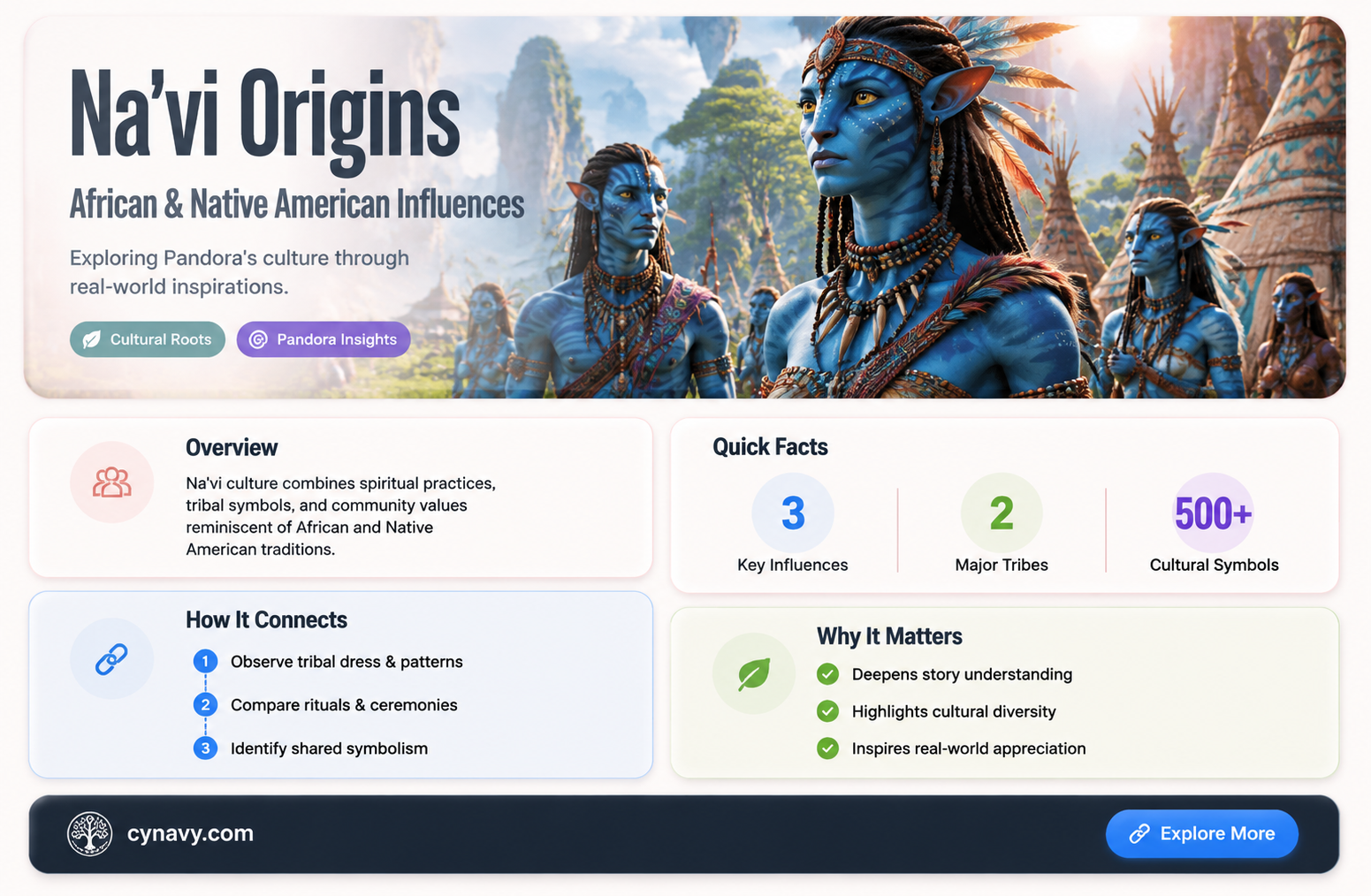This screenshot has height=896, width=1371.
Task: Click the Major Tribes label
Action: click(1002, 565)
